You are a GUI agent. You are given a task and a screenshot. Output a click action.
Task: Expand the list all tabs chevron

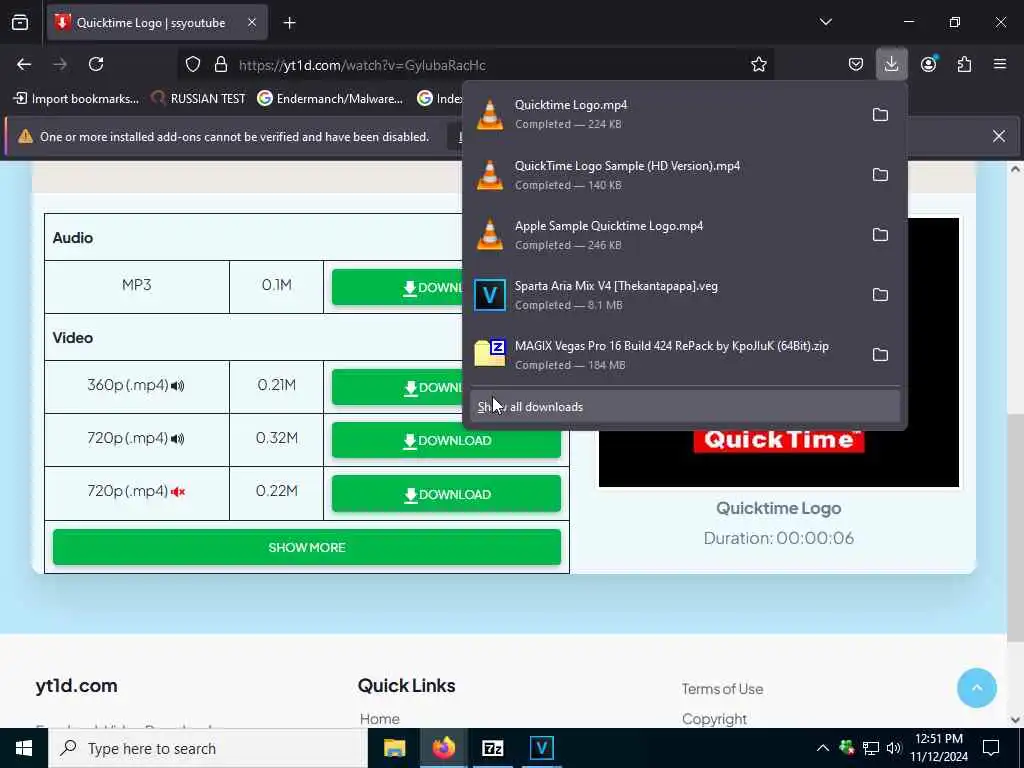[825, 22]
